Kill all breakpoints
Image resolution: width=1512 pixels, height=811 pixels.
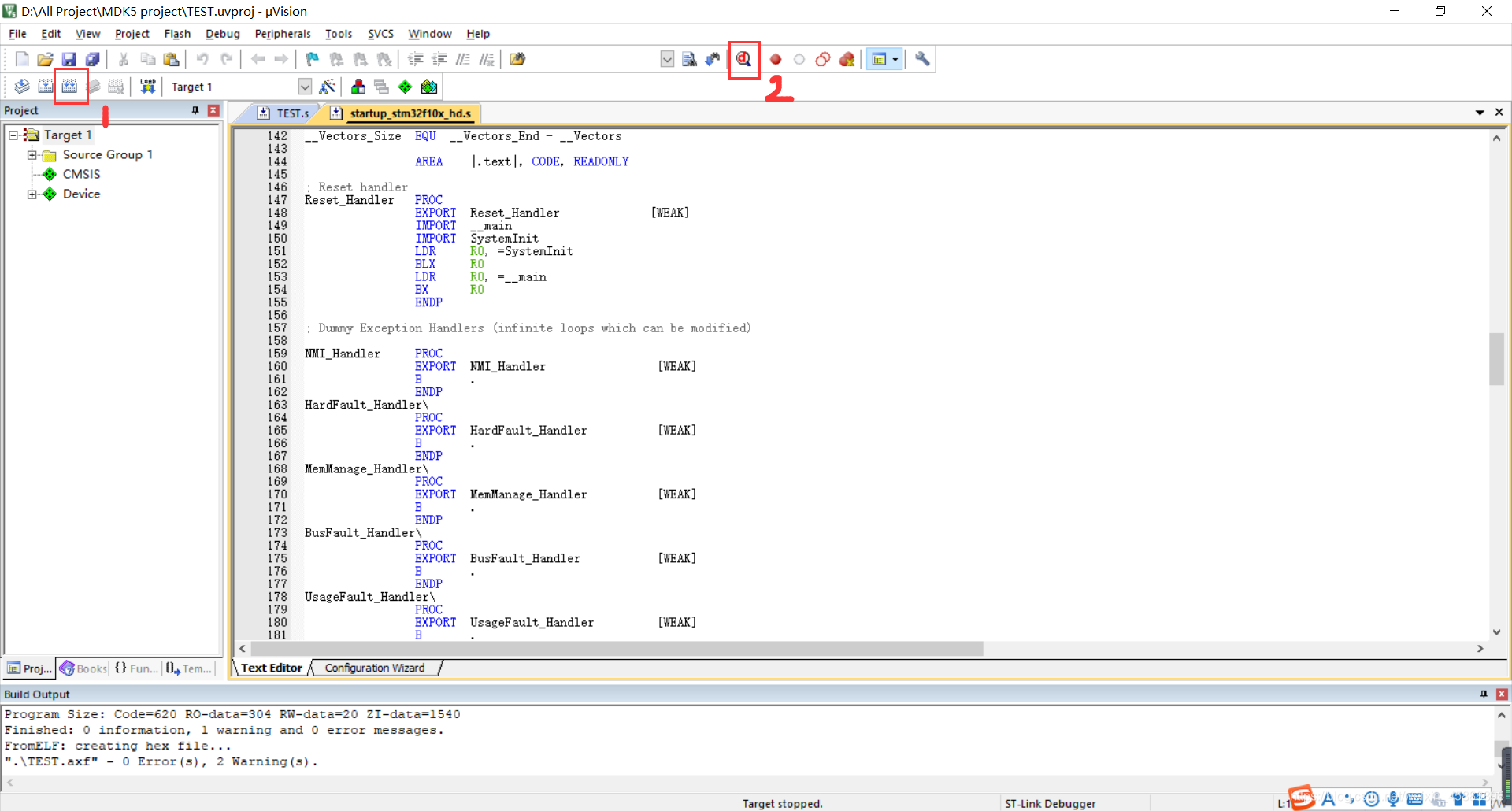(x=847, y=59)
